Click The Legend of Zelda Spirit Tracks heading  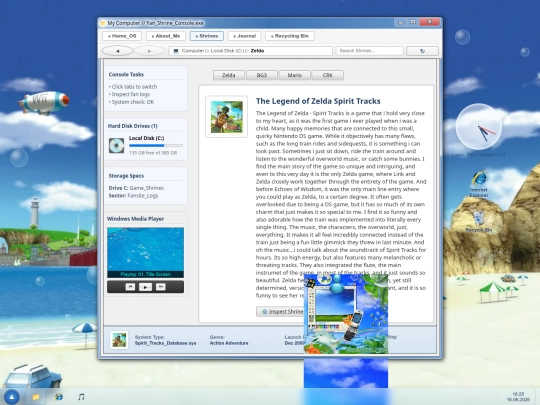(318, 101)
